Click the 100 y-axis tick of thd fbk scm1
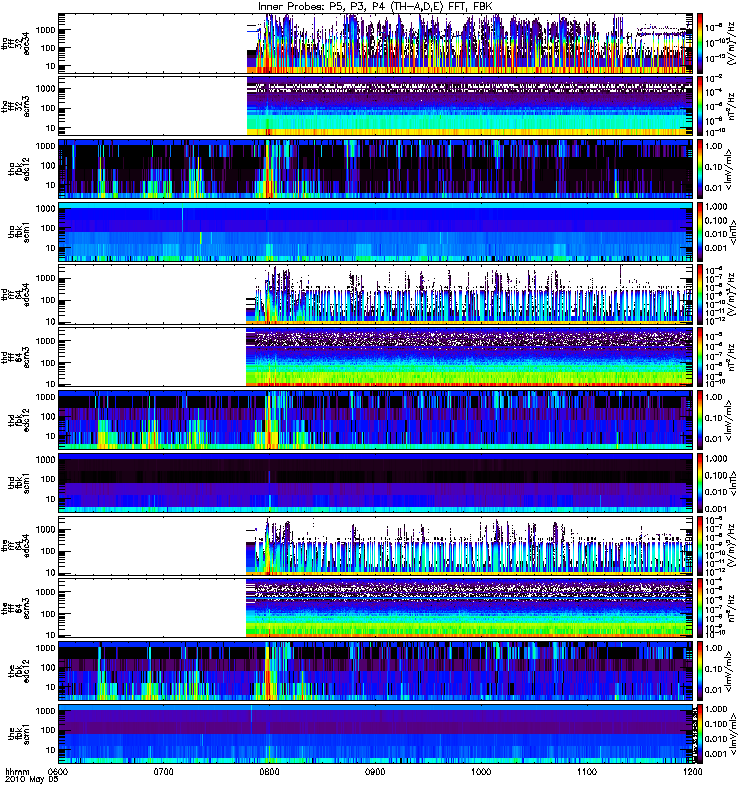 [x=47, y=479]
